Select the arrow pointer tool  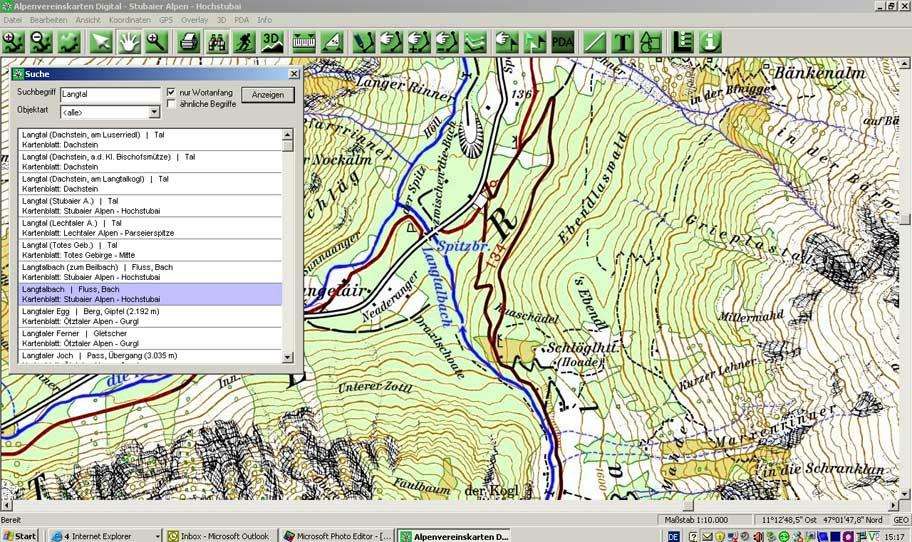coord(101,42)
